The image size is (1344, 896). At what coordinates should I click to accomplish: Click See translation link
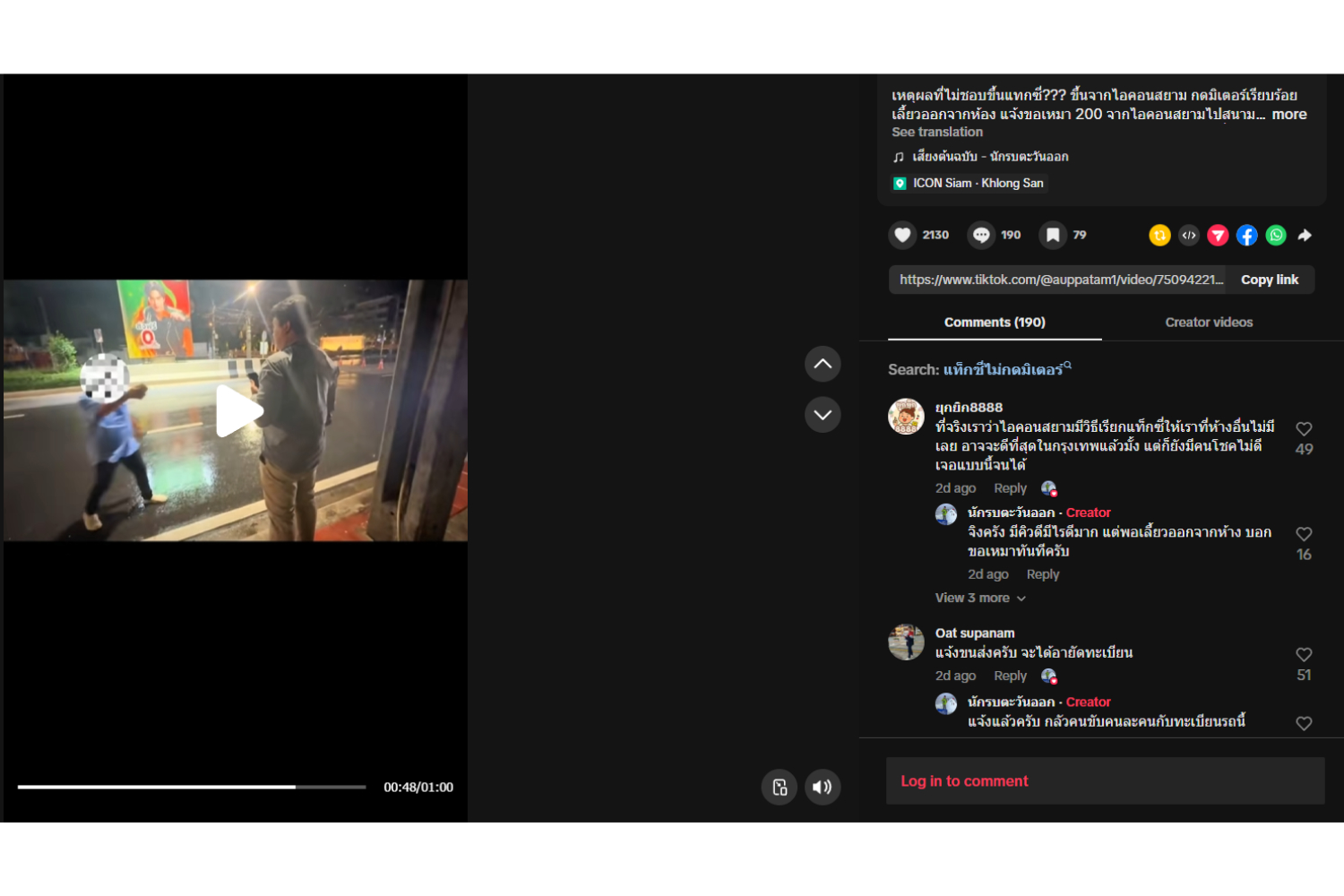point(936,132)
